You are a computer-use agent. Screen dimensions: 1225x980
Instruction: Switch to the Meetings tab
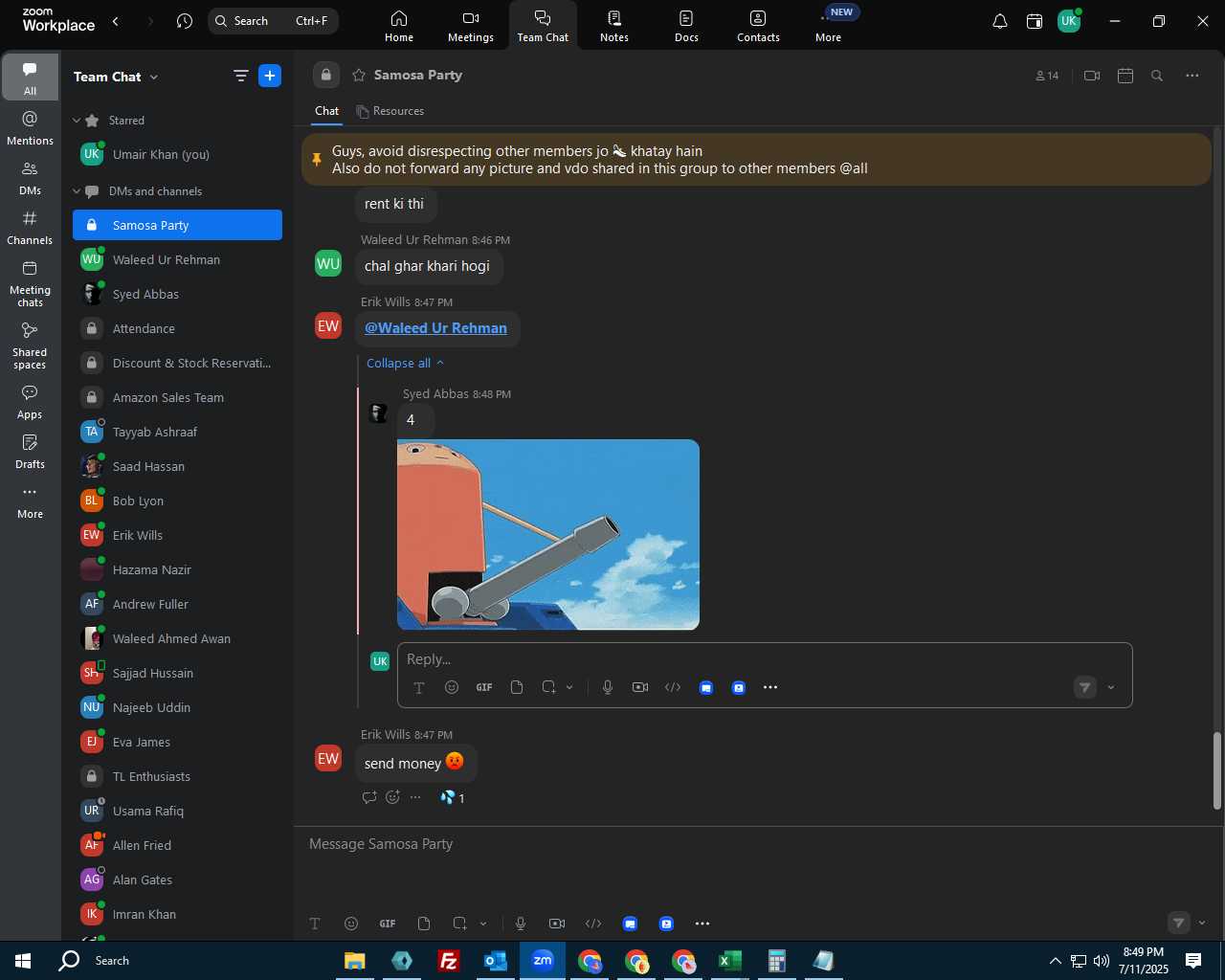tap(471, 26)
